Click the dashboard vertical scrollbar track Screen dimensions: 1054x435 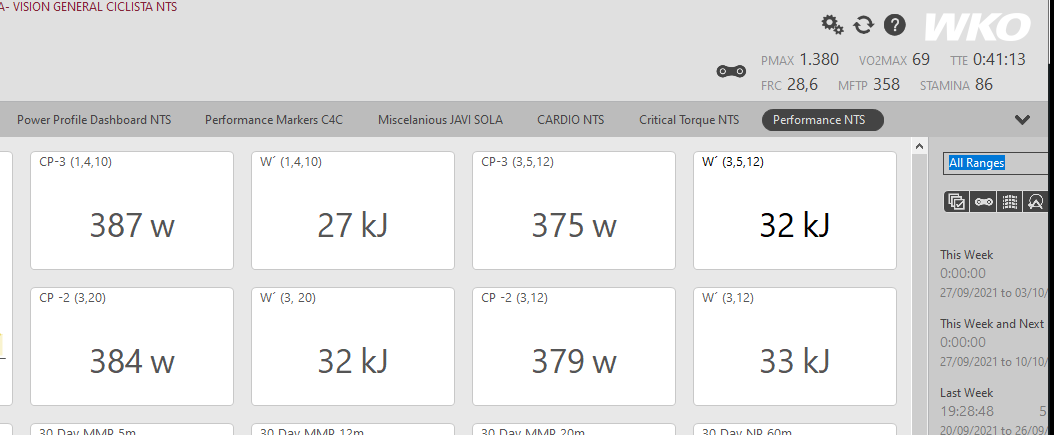(x=919, y=294)
